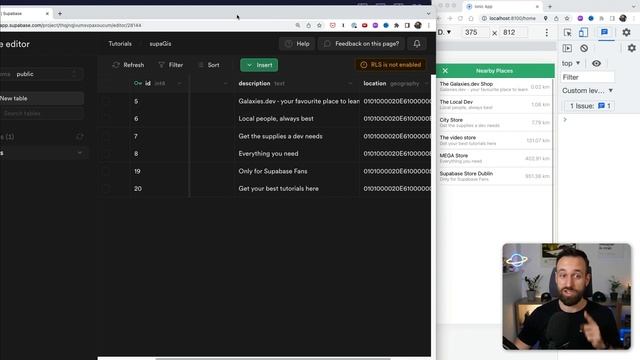The height and width of the screenshot is (360, 640).
Task: Click the Tutorials breadcrumb
Action: point(120,44)
